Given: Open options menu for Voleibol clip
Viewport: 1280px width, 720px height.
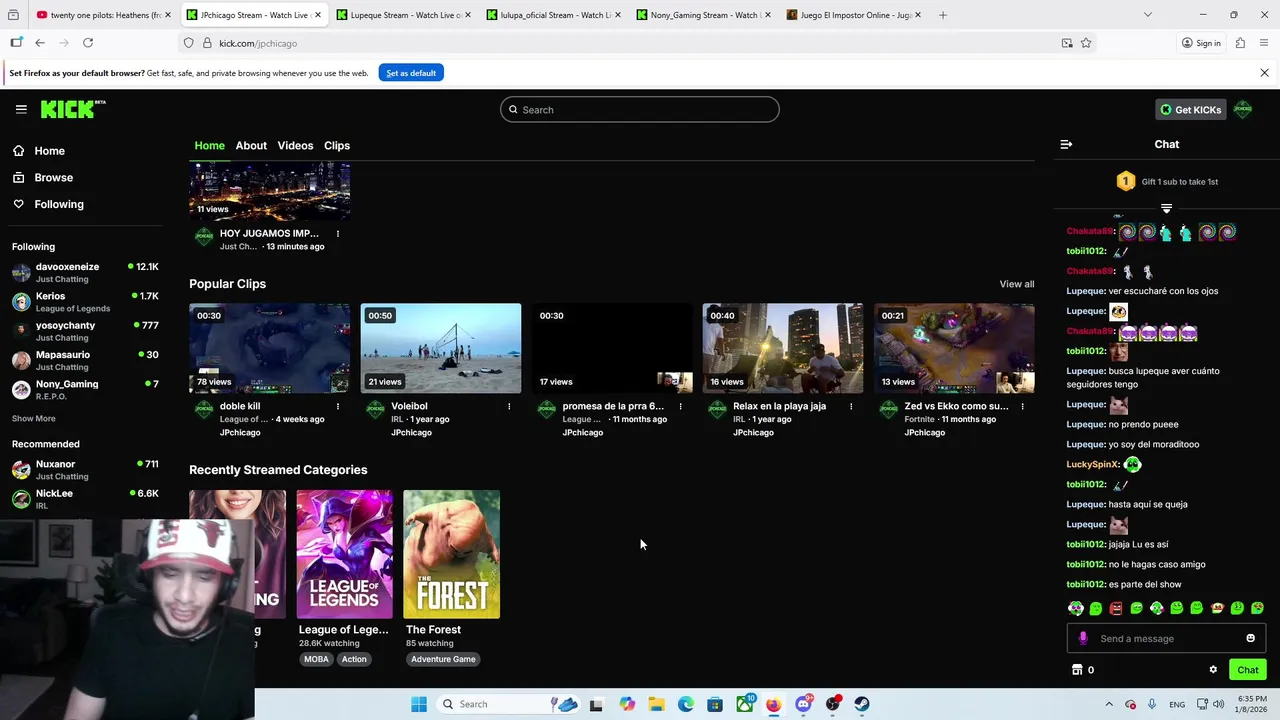Looking at the screenshot, I should [509, 406].
